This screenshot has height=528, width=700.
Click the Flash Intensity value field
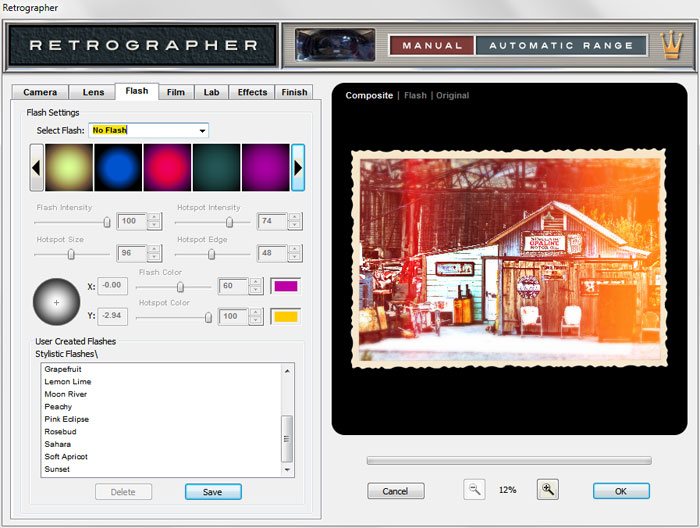[x=132, y=221]
